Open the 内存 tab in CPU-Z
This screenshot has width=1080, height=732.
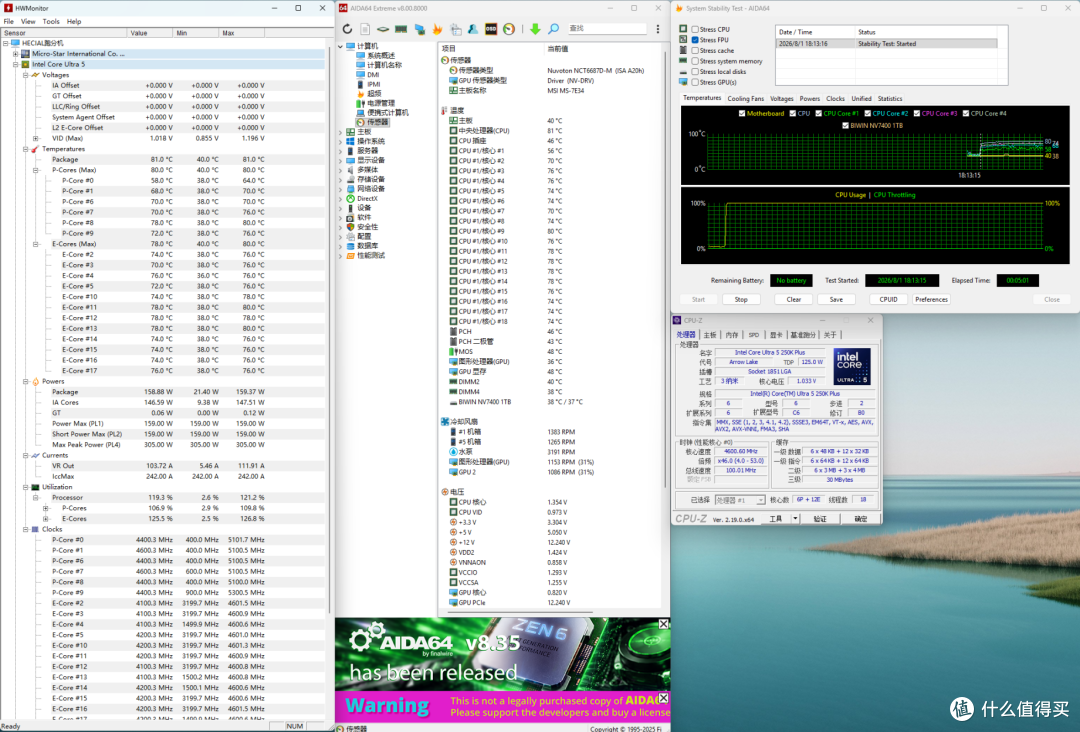(x=732, y=335)
